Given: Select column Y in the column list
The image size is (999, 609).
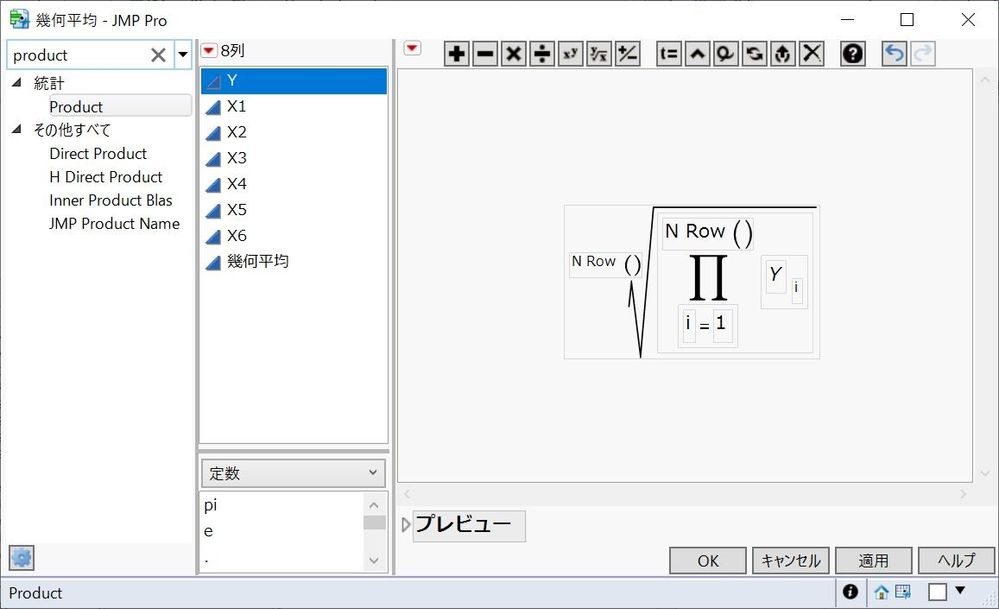Looking at the screenshot, I should 294,81.
